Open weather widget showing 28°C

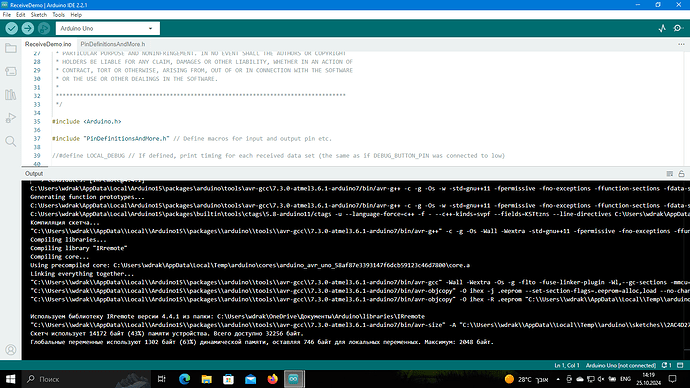(x=526, y=379)
